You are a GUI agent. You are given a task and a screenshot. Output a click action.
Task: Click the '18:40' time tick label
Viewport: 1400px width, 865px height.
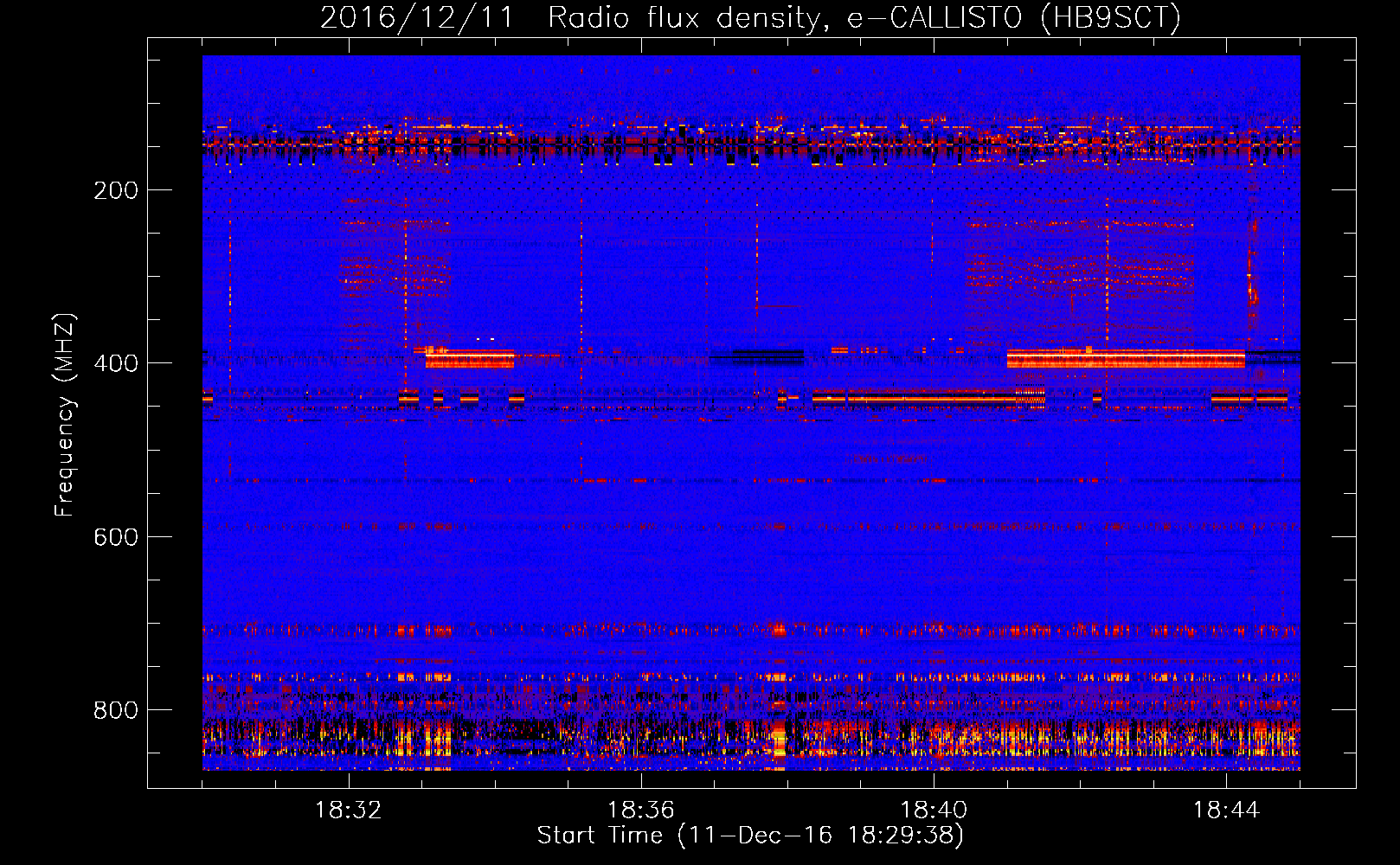pos(934,811)
